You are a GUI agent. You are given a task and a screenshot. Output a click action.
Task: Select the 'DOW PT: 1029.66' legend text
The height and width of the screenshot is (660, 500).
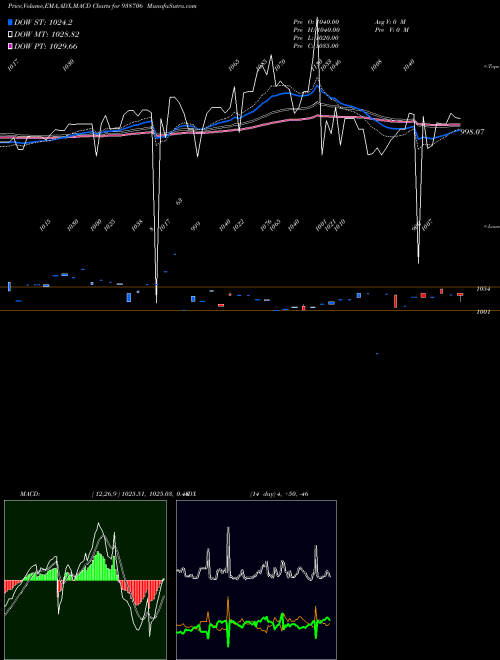pyautogui.click(x=45, y=46)
